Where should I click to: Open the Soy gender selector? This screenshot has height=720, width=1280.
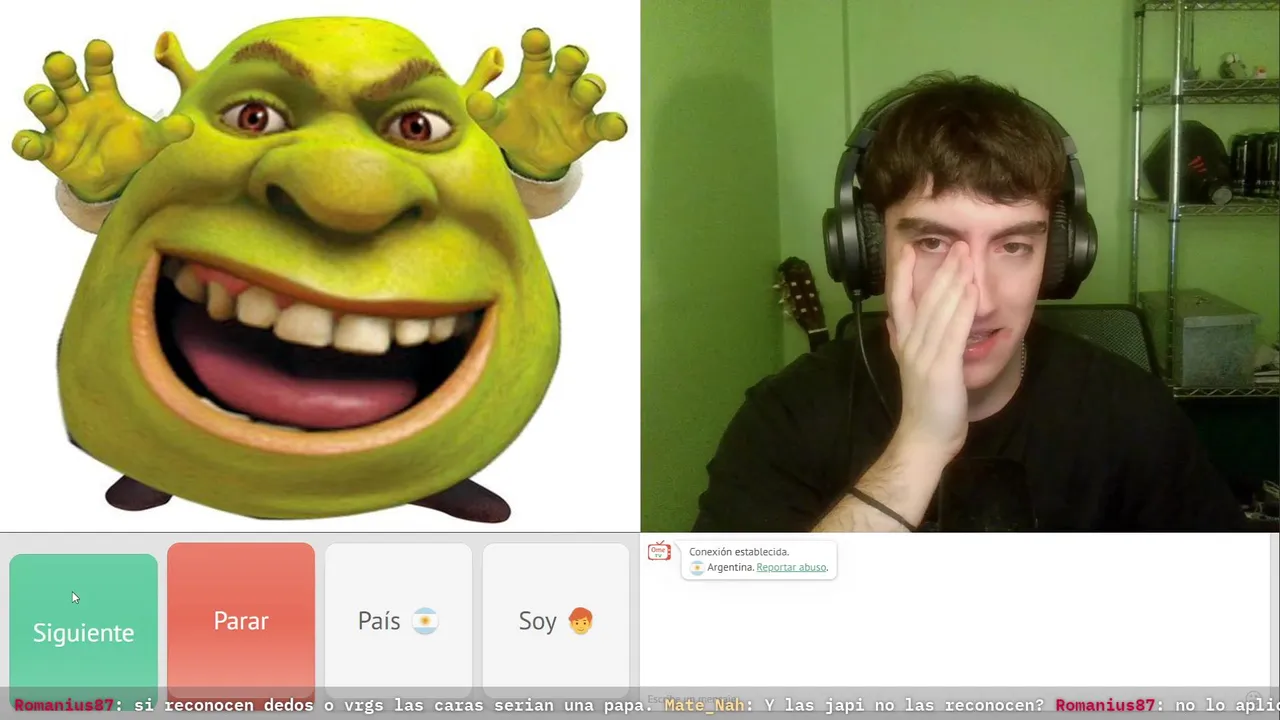pyautogui.click(x=556, y=620)
